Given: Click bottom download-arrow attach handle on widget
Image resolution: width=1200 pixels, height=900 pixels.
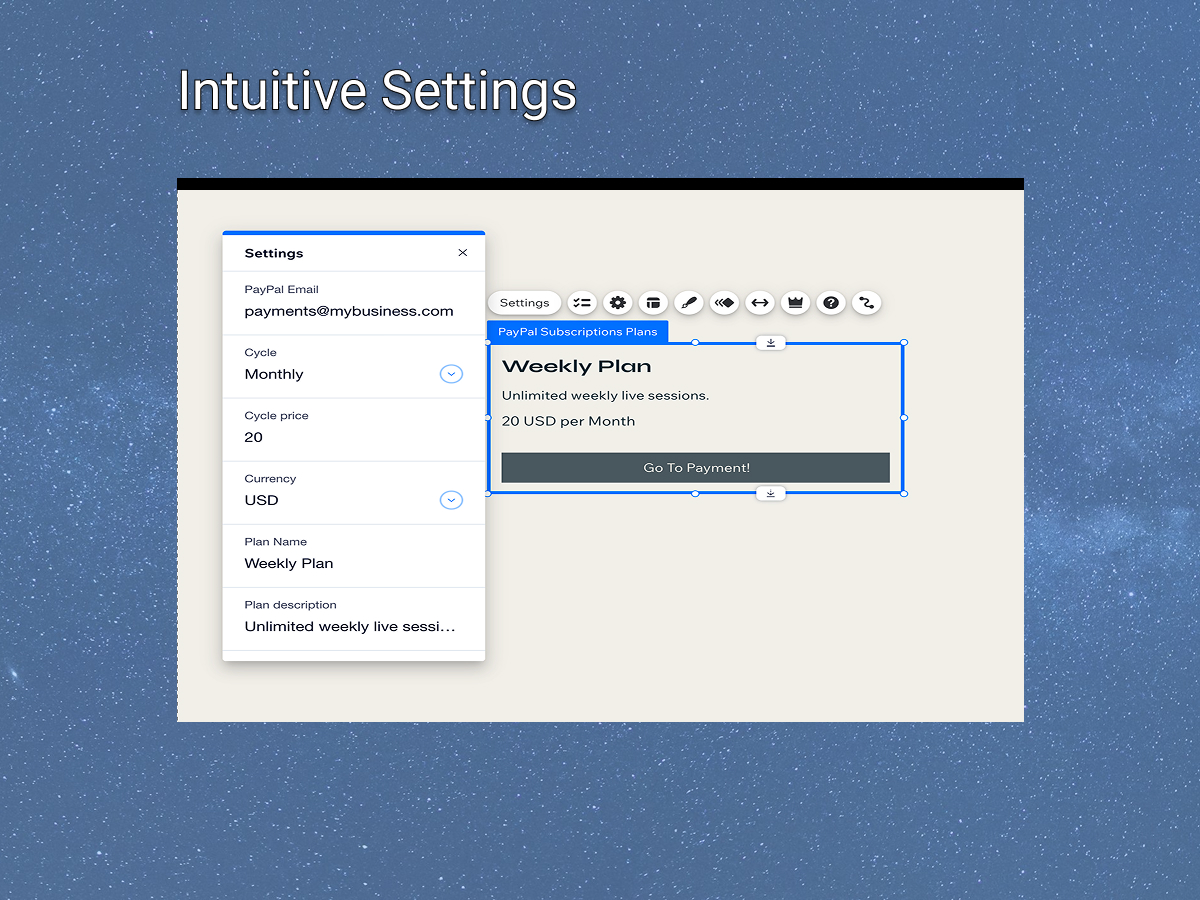Looking at the screenshot, I should click(x=771, y=493).
